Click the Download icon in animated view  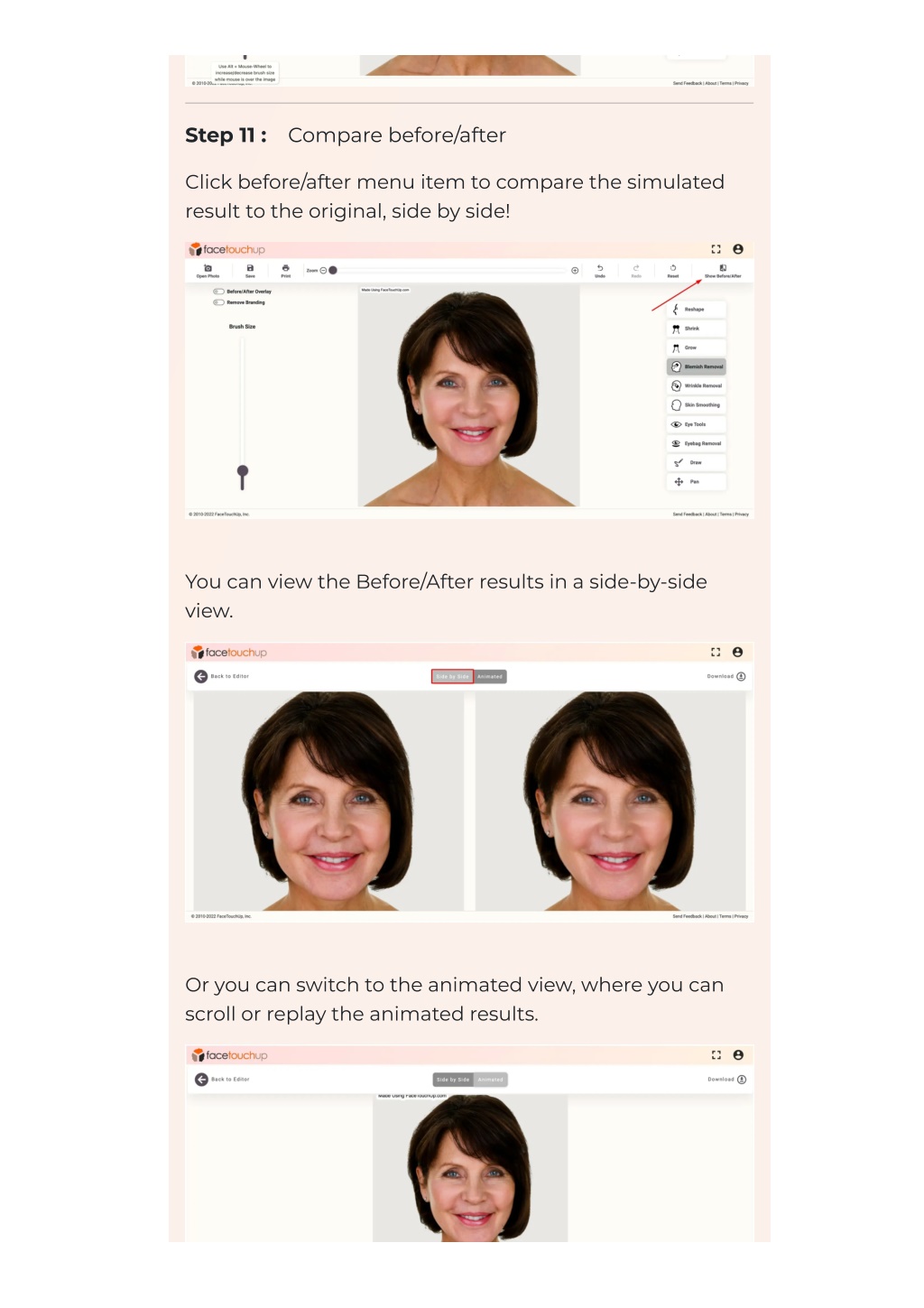tap(742, 1080)
